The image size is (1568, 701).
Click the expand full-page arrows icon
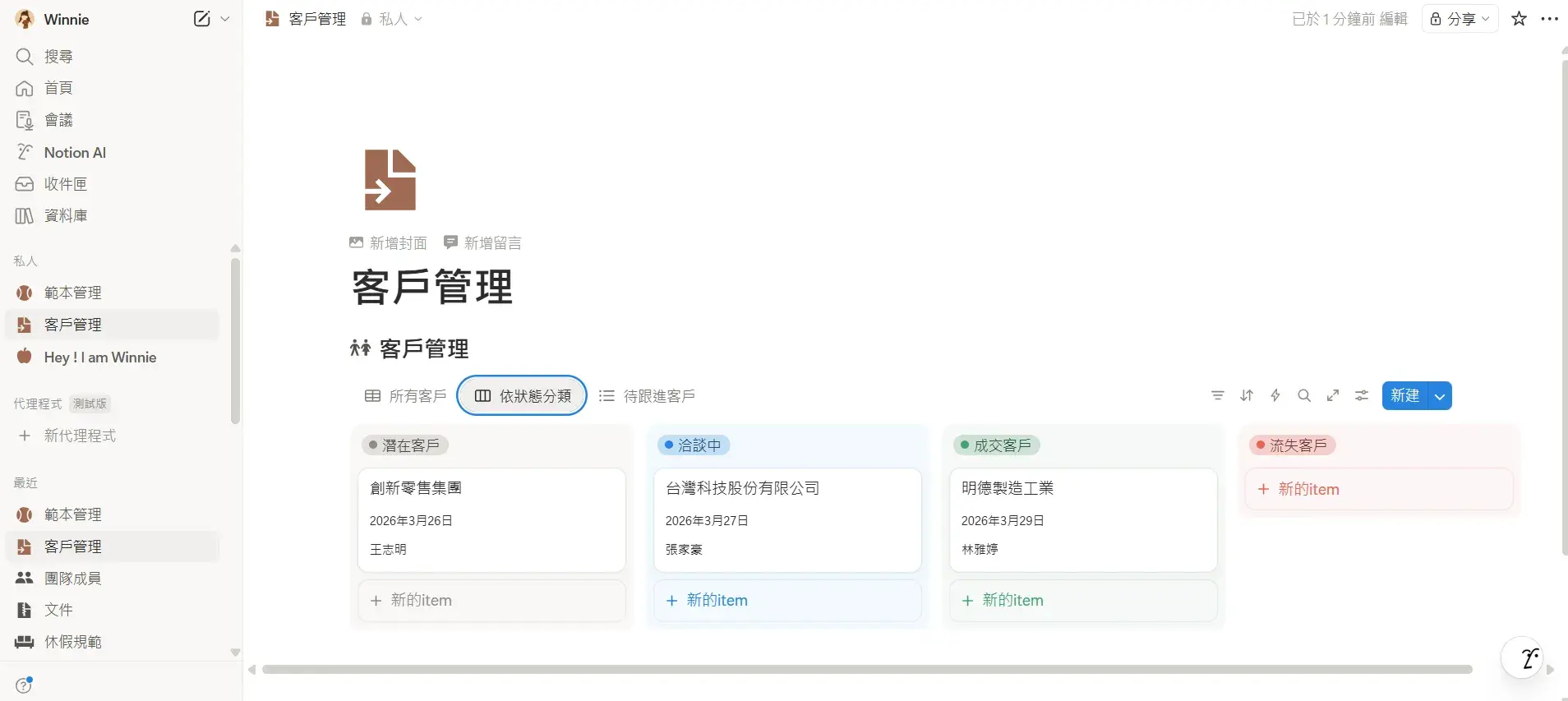pyautogui.click(x=1333, y=395)
